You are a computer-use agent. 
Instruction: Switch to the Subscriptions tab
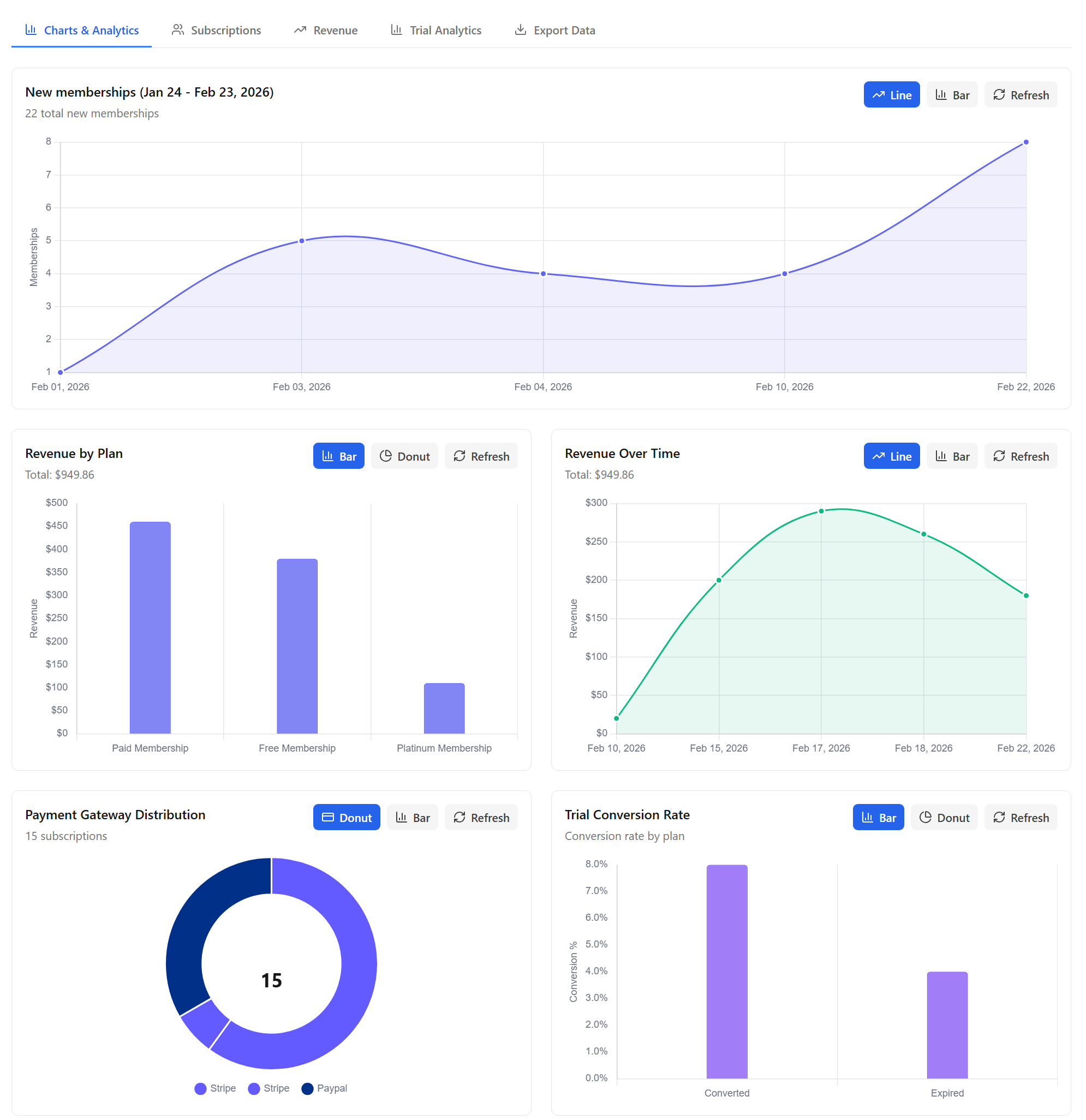(216, 29)
